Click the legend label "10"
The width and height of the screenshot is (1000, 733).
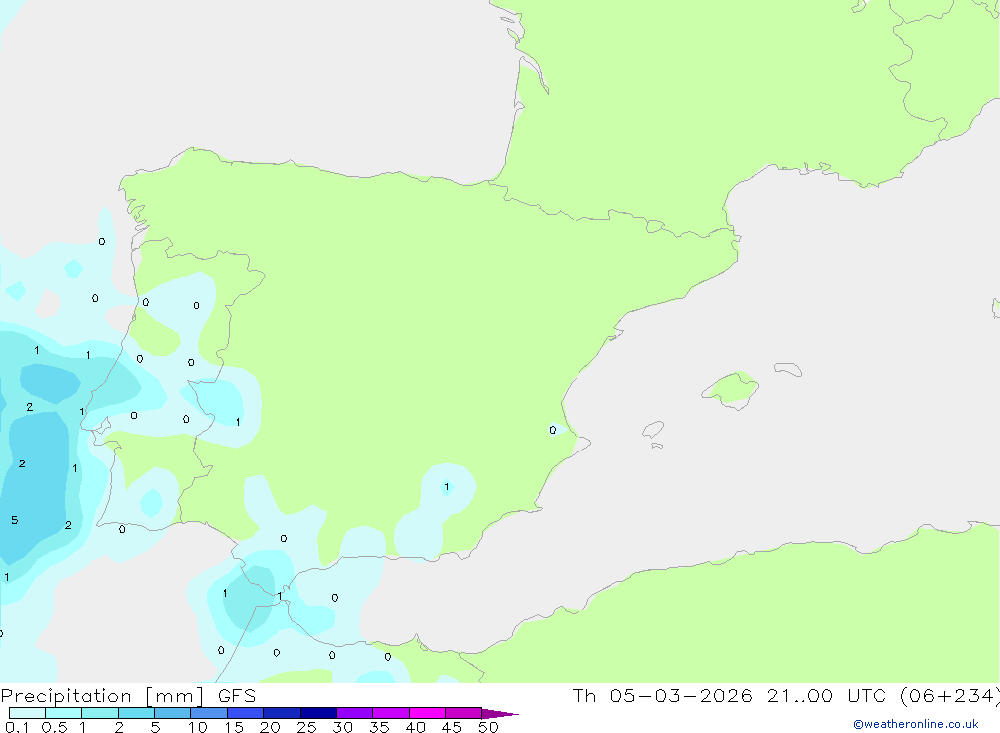tap(198, 727)
